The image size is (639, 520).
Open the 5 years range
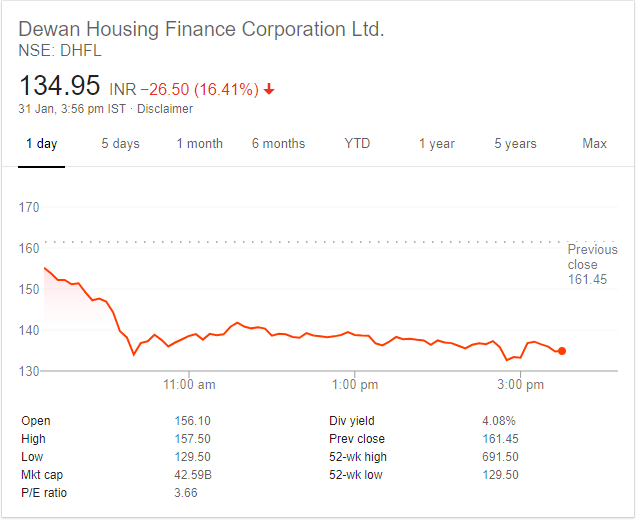516,144
